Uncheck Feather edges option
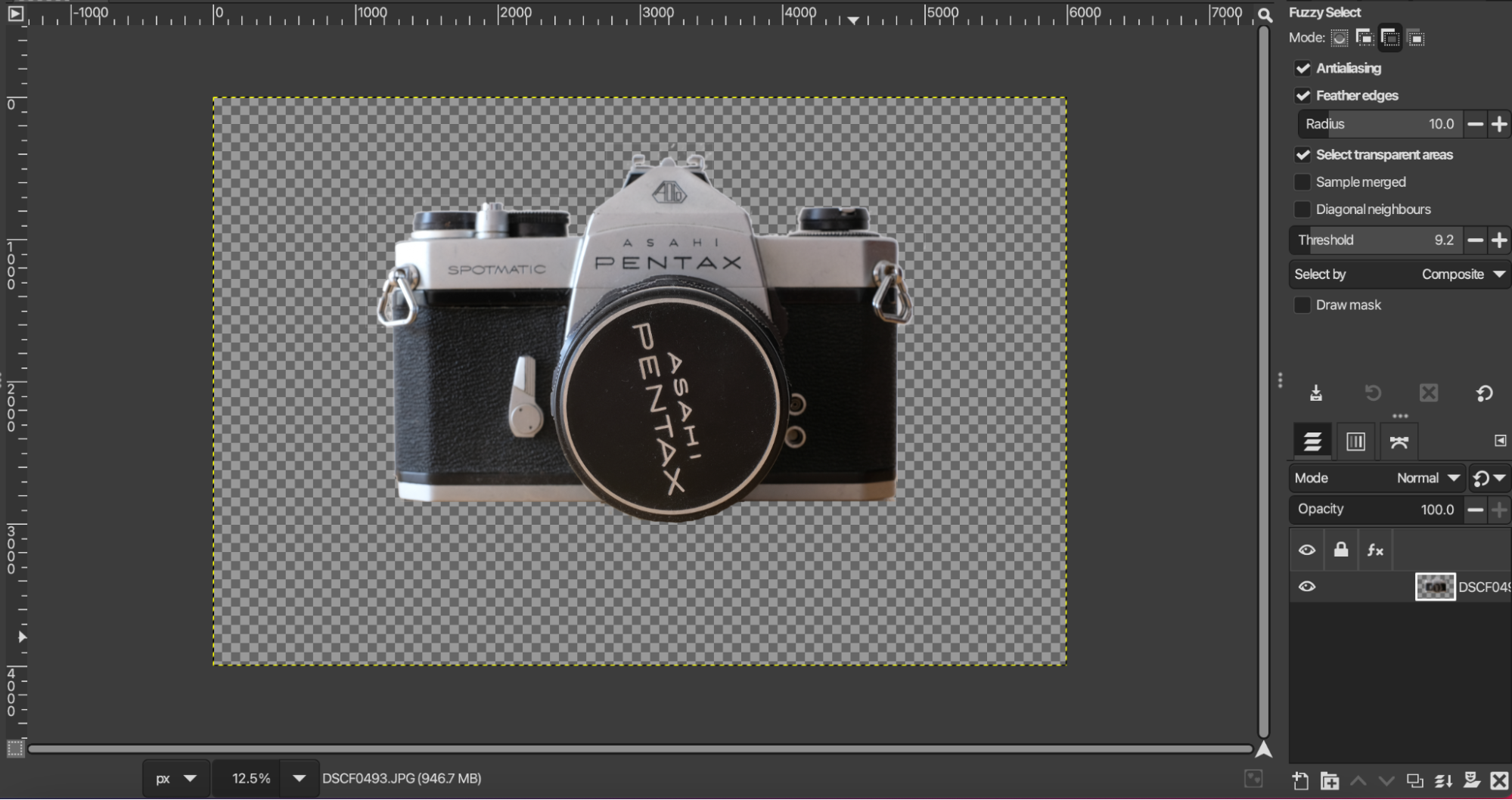Viewport: 1512px width, 800px height. coord(1302,95)
